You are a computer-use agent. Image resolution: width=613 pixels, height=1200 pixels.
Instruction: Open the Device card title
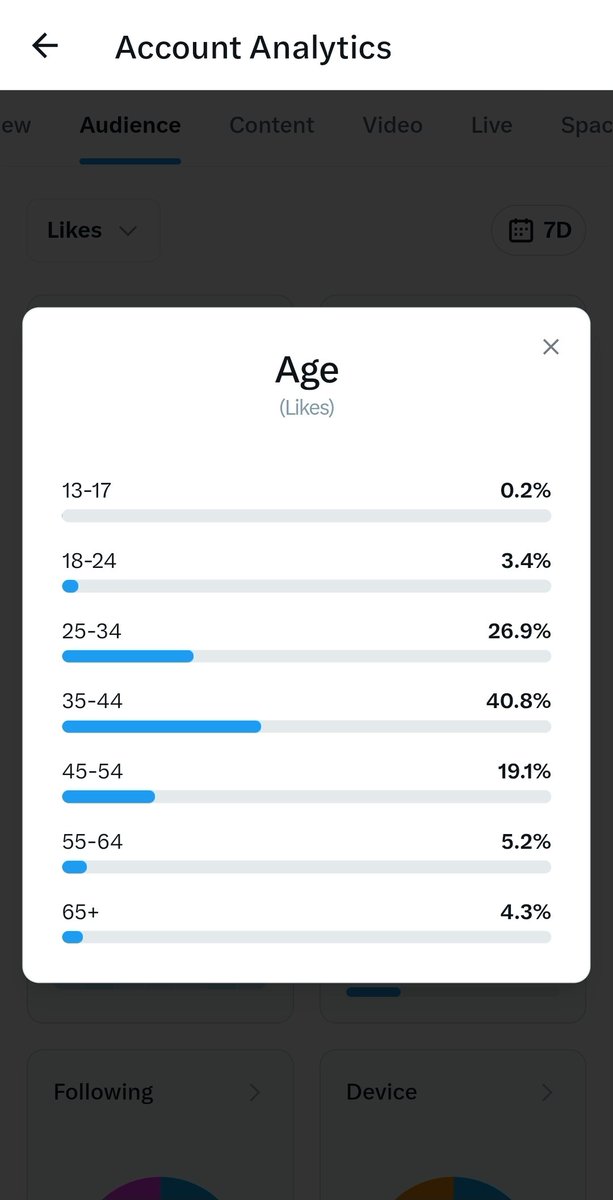(381, 1092)
